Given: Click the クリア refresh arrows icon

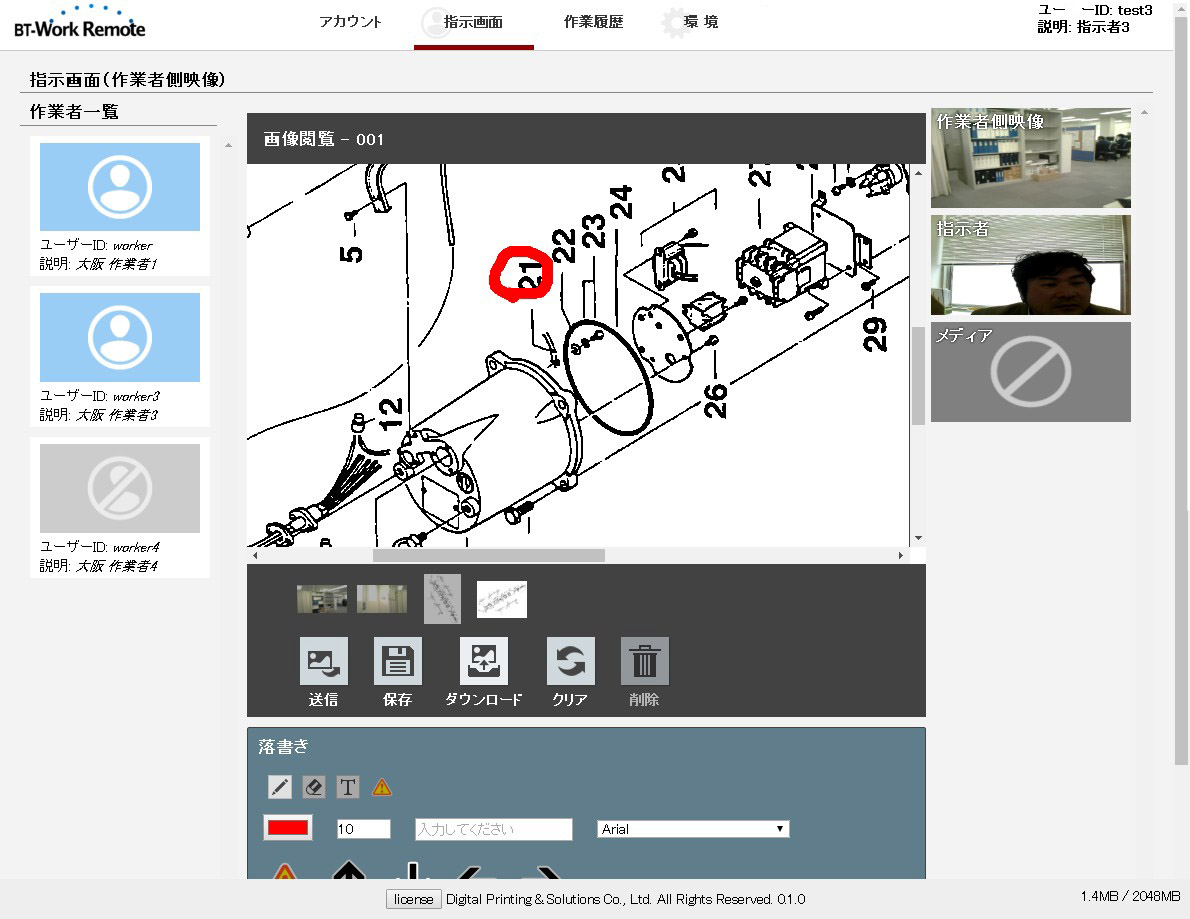Looking at the screenshot, I should [x=570, y=662].
